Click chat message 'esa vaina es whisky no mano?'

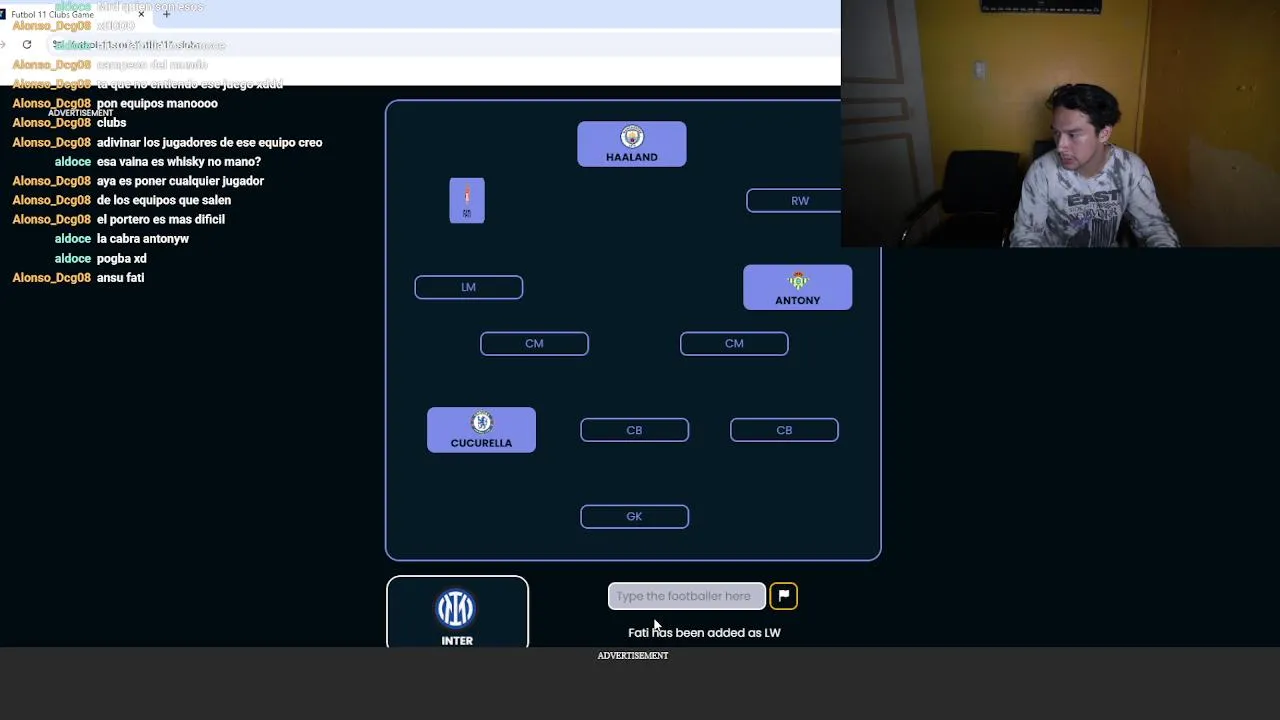point(179,161)
